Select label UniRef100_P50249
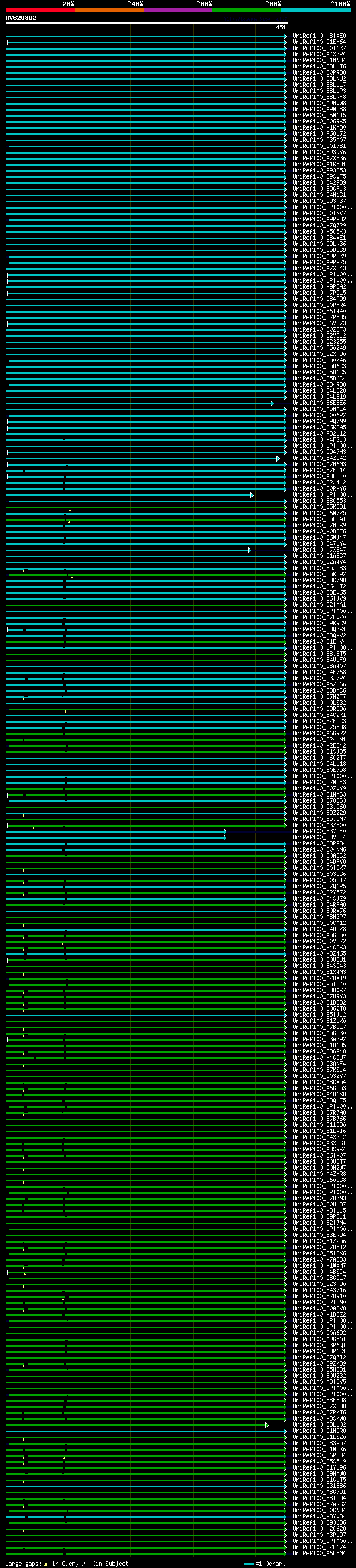The image size is (356, 1568). 319,348
